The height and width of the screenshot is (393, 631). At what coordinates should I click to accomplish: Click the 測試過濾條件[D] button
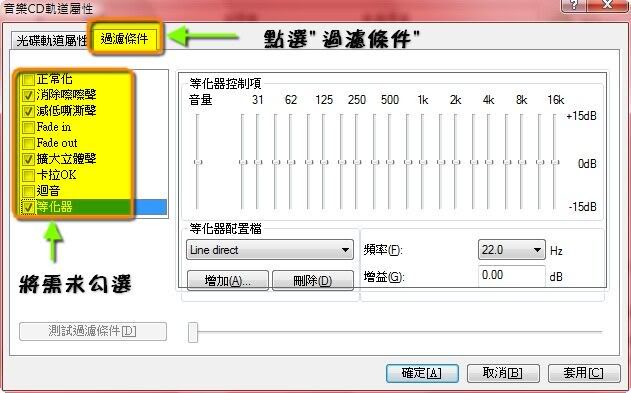pos(93,331)
